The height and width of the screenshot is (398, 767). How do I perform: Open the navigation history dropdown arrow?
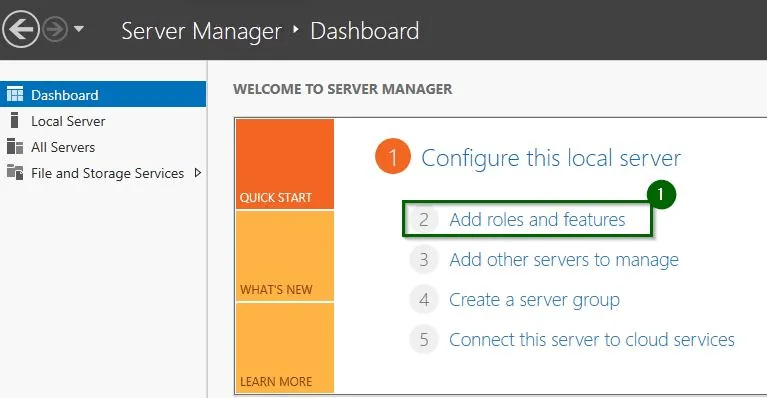[x=79, y=29]
